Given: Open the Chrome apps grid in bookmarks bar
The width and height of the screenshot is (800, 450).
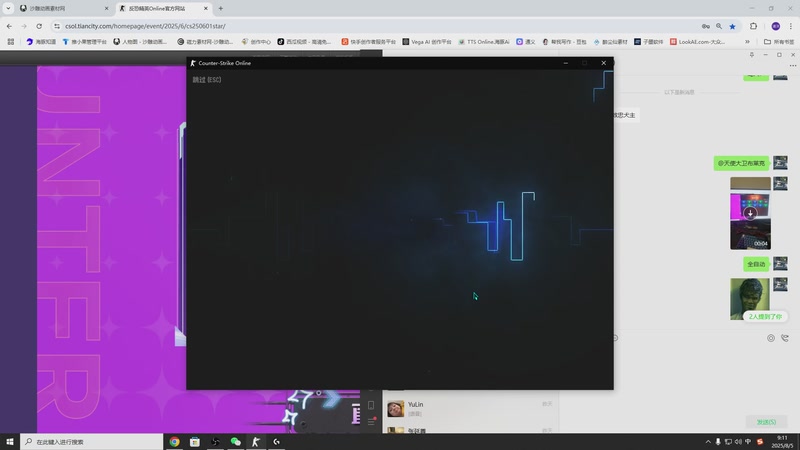Looking at the screenshot, I should (x=11, y=41).
